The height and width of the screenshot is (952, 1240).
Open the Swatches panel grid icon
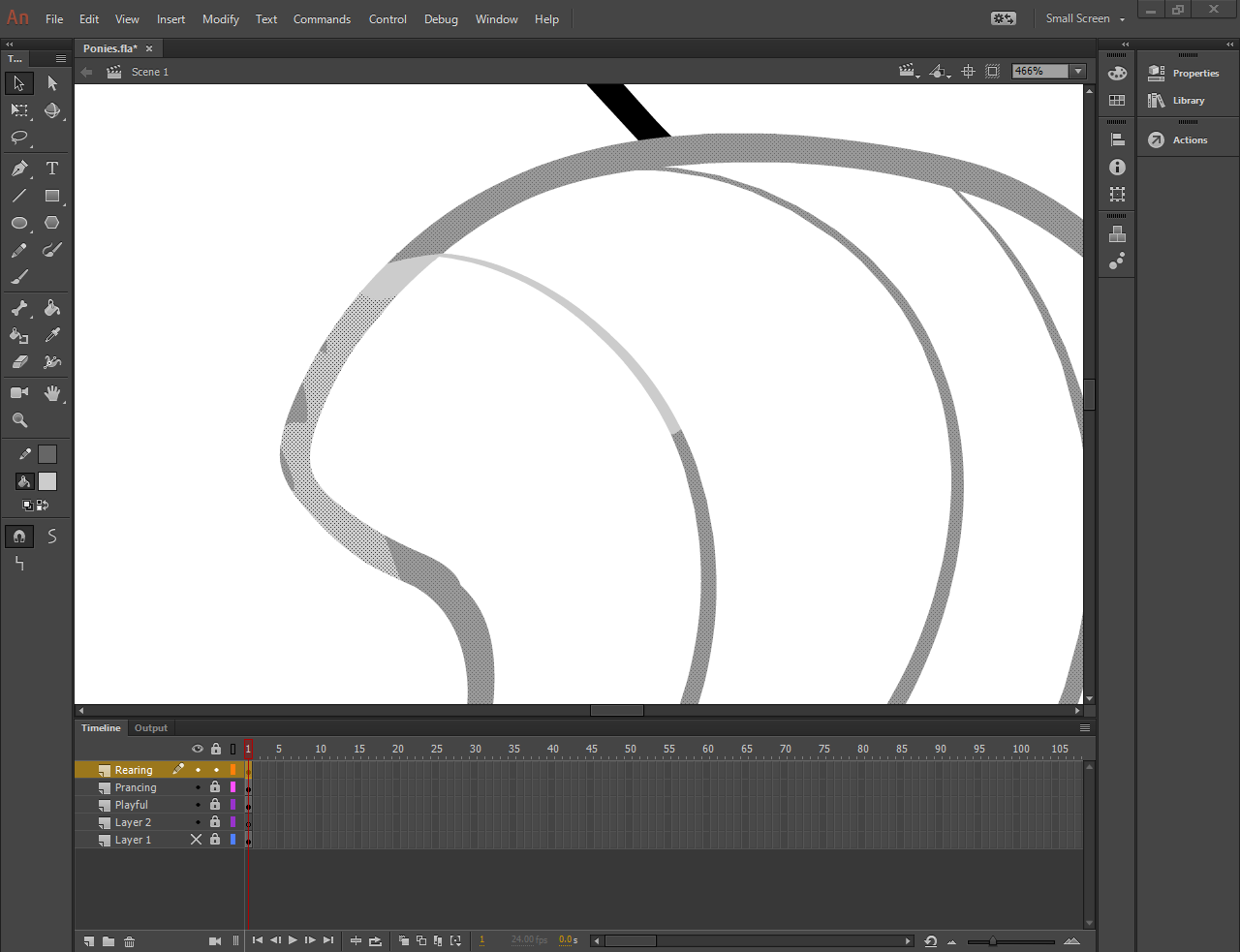tap(1117, 100)
